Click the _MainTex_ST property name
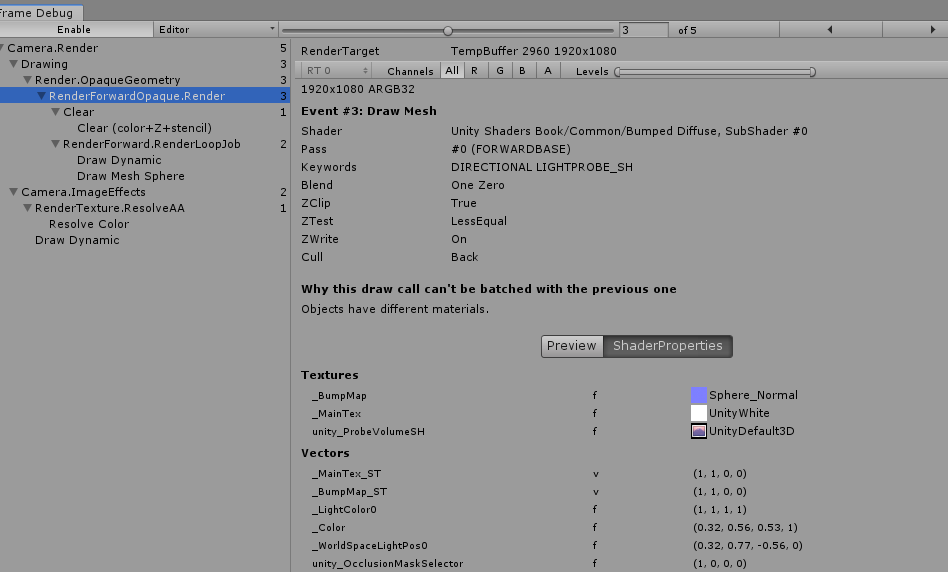 346,474
